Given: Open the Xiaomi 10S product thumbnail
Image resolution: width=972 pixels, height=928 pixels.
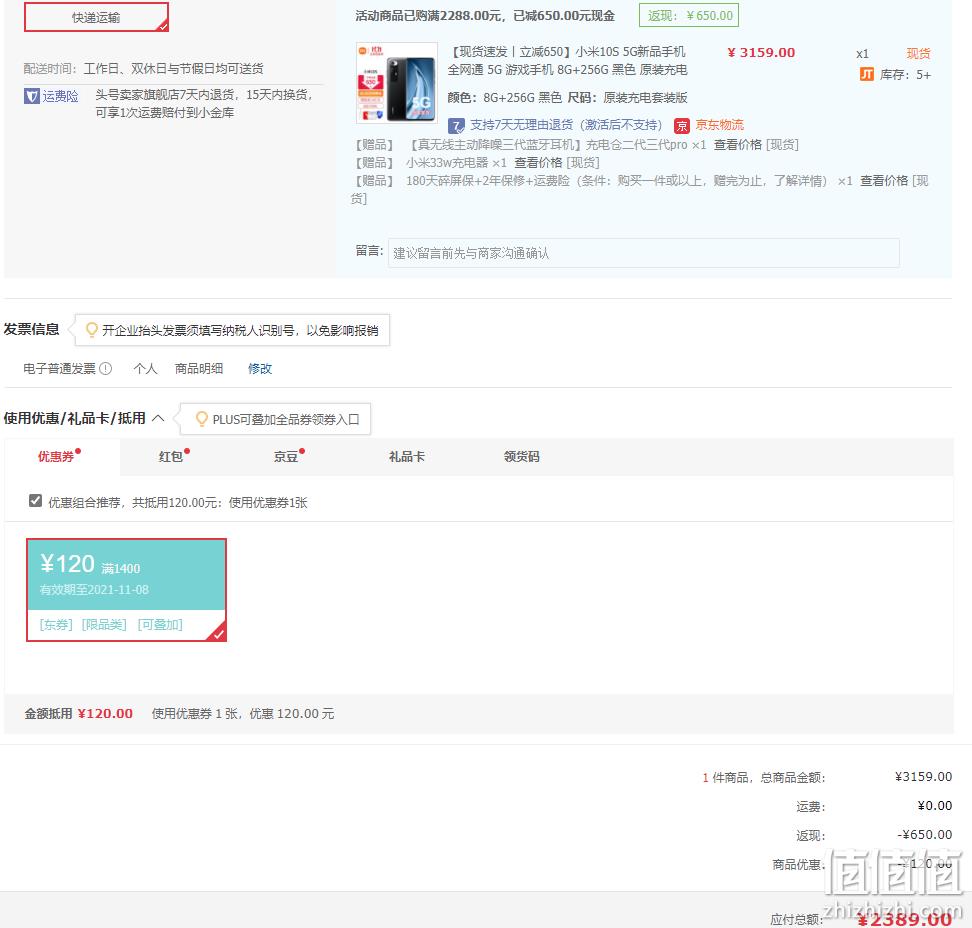Looking at the screenshot, I should pyautogui.click(x=397, y=82).
